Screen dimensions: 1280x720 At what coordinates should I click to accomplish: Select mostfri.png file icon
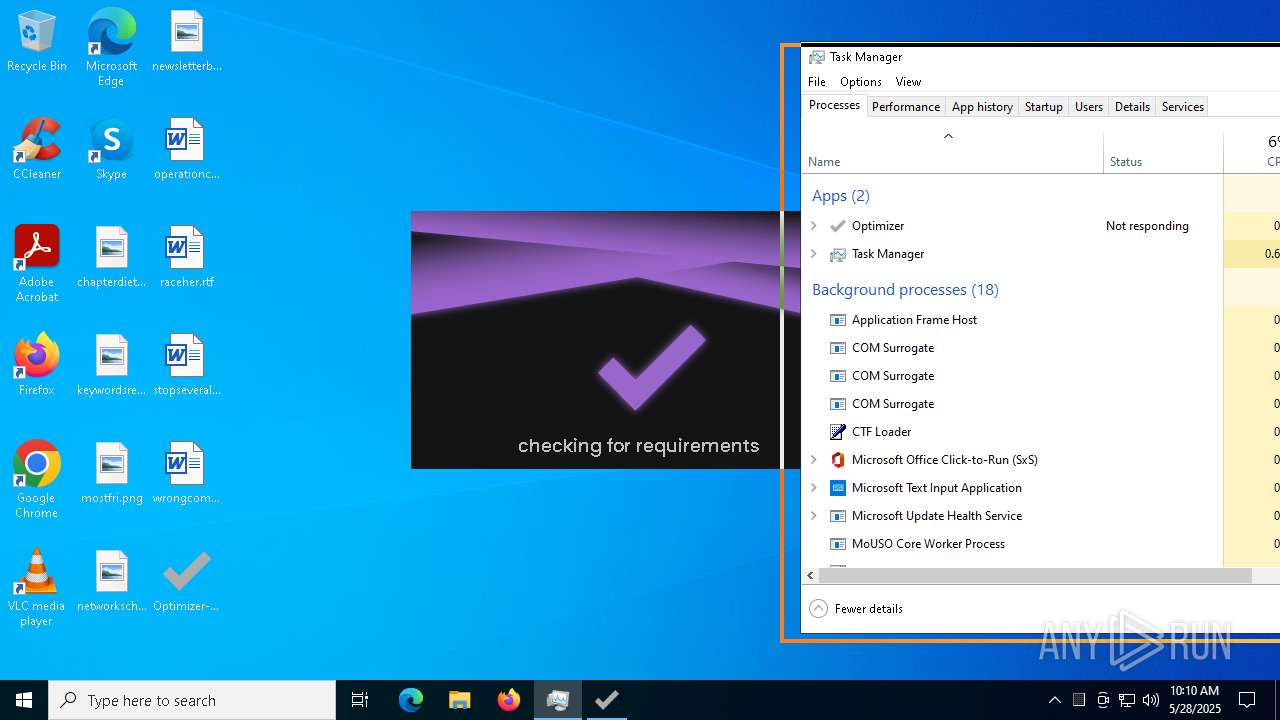[x=112, y=474]
